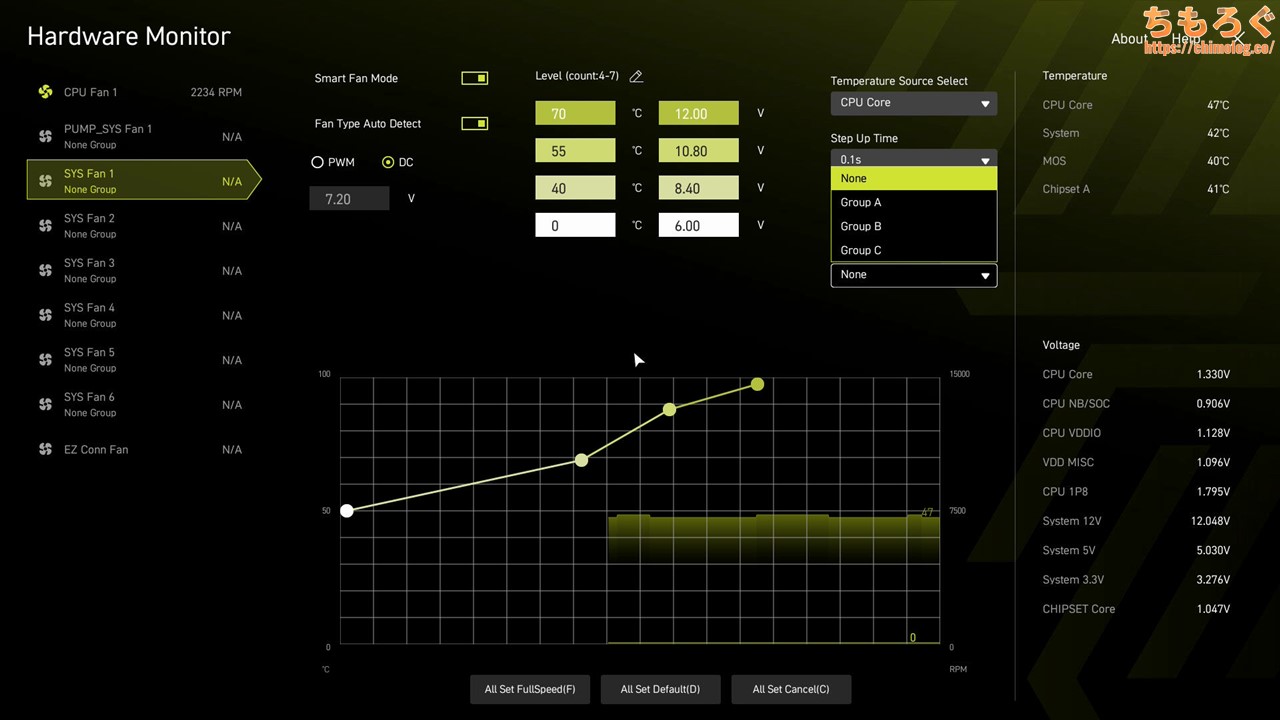Click the SYS Fan 2 fan icon
1280x720 pixels.
click(45, 226)
